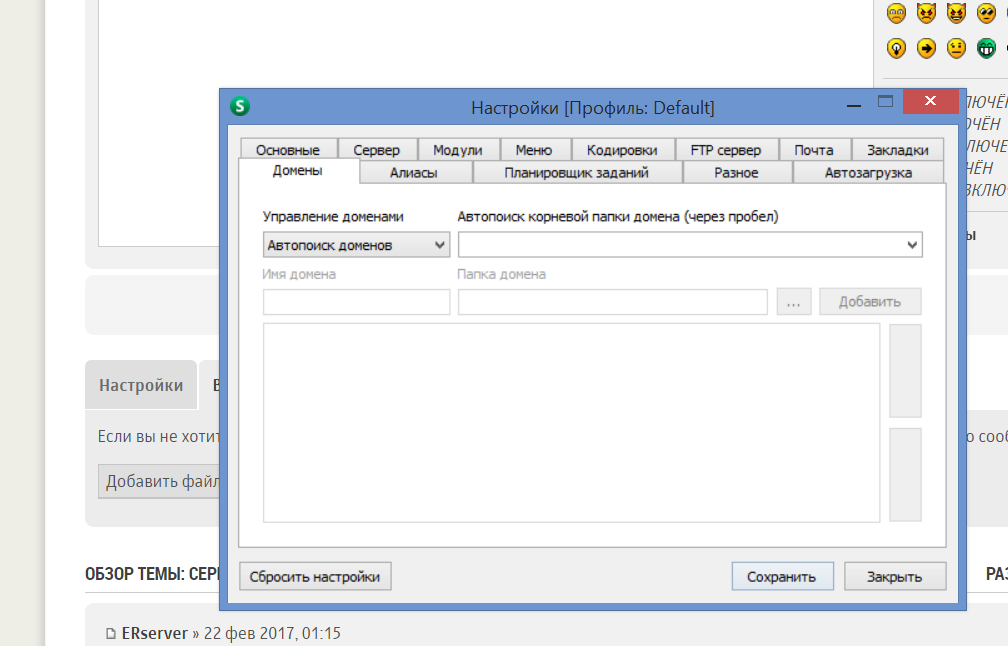
Task: Insert the neutral straight-mouth emoticon
Action: [x=956, y=48]
